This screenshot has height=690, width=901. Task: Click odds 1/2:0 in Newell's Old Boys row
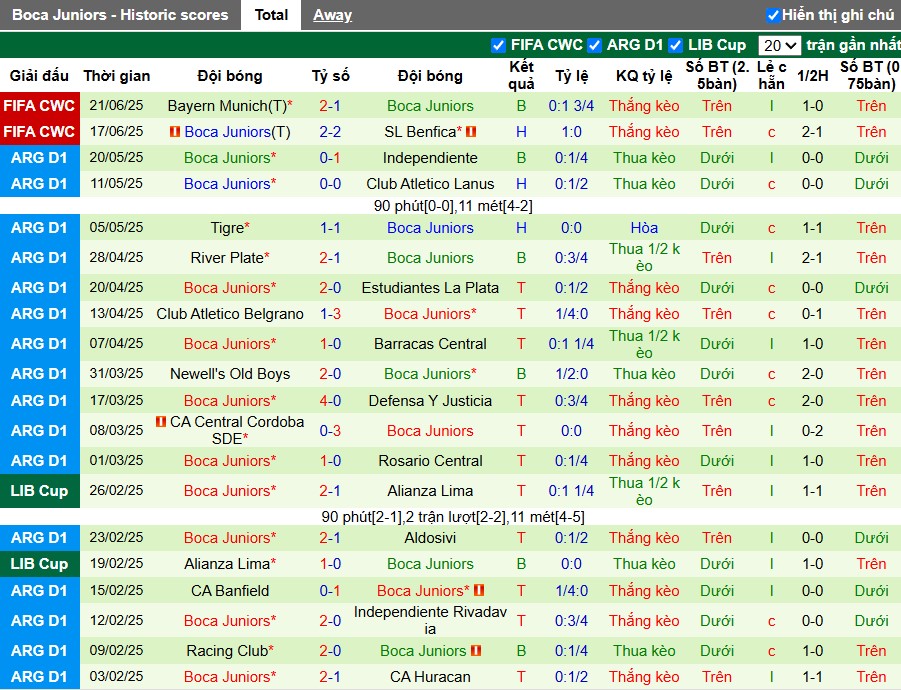(x=571, y=373)
